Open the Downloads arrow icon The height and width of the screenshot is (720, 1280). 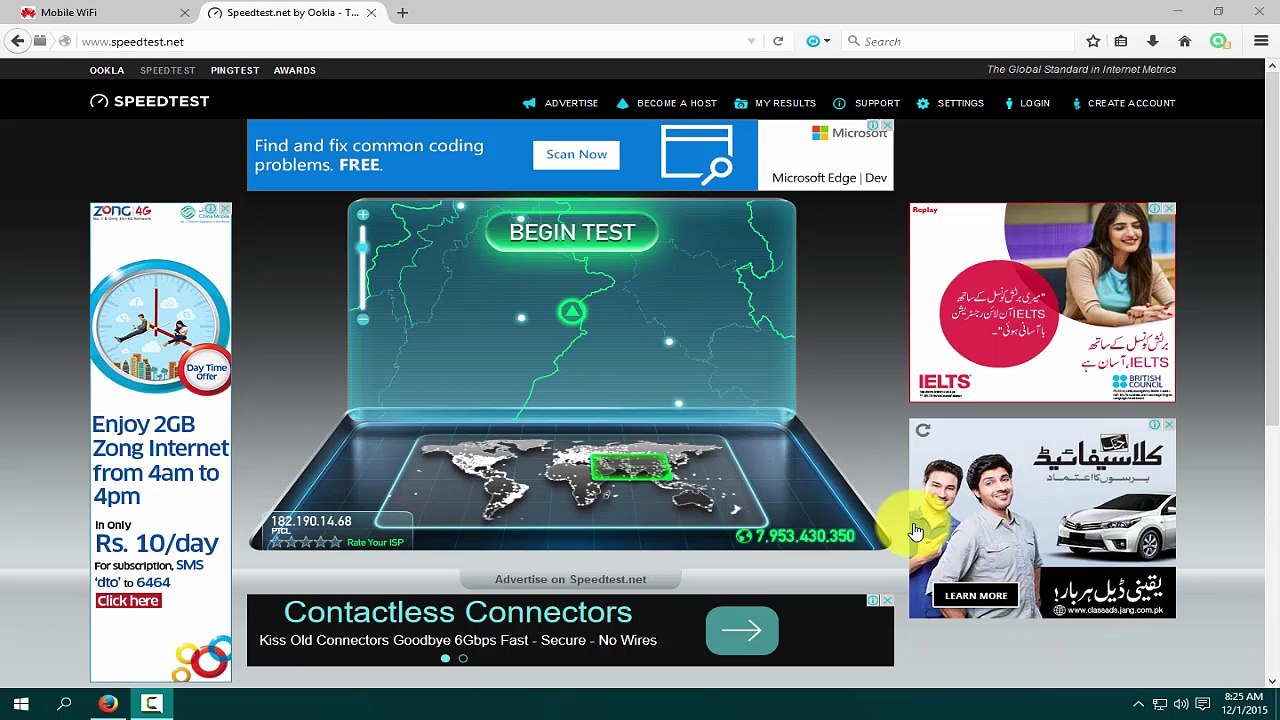pyautogui.click(x=1153, y=41)
